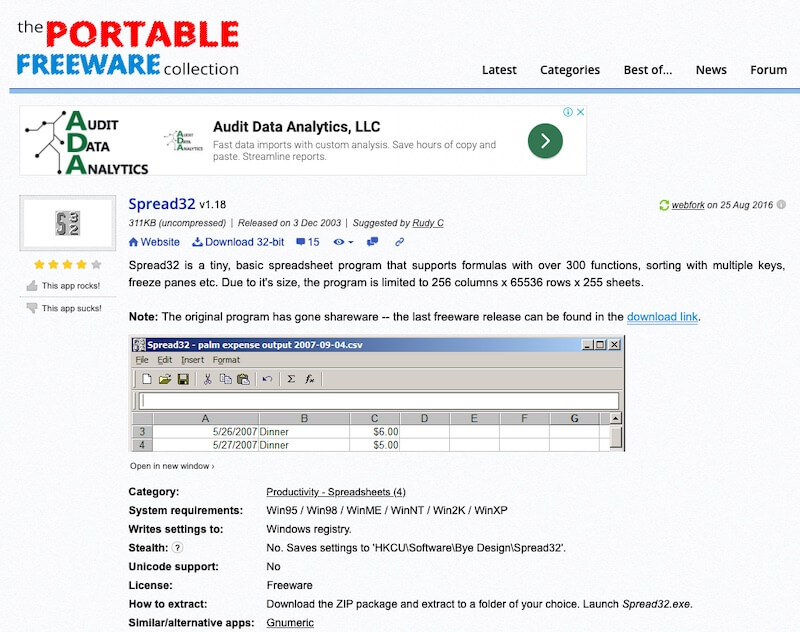Copy the permalink chain icon
Viewport: 800px width, 632px height.
click(399, 242)
